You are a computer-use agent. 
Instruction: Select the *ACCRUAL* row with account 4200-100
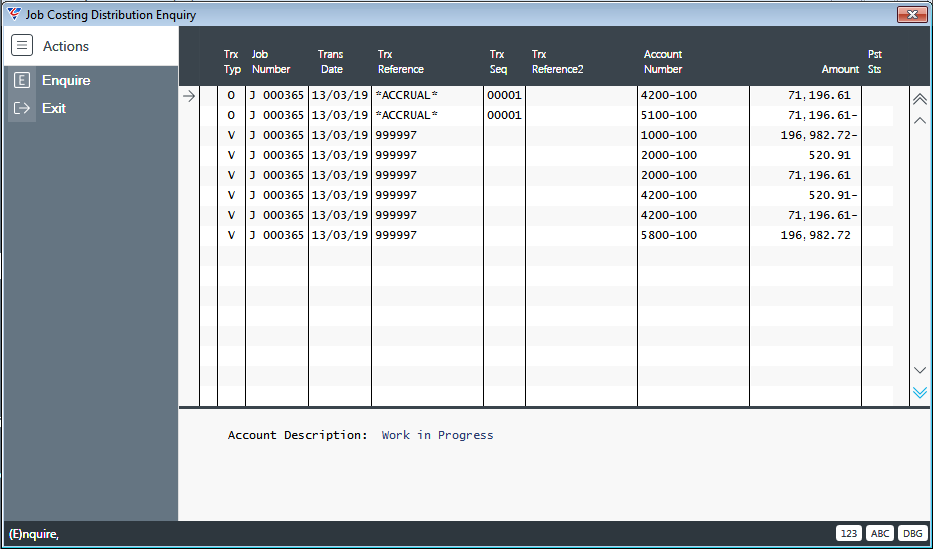pyautogui.click(x=546, y=95)
